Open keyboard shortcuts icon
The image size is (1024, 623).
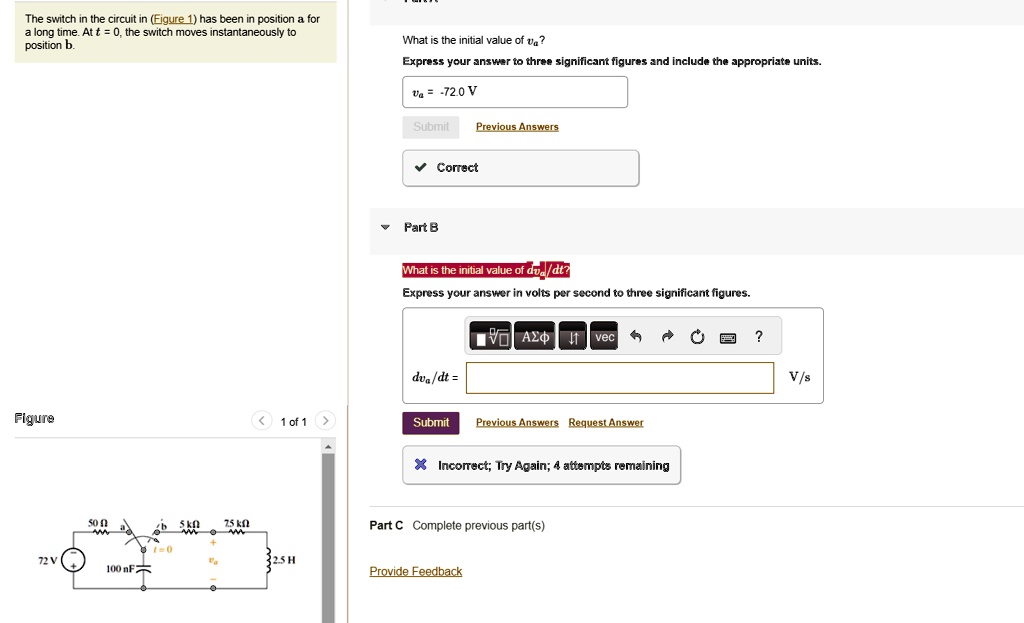tap(728, 338)
